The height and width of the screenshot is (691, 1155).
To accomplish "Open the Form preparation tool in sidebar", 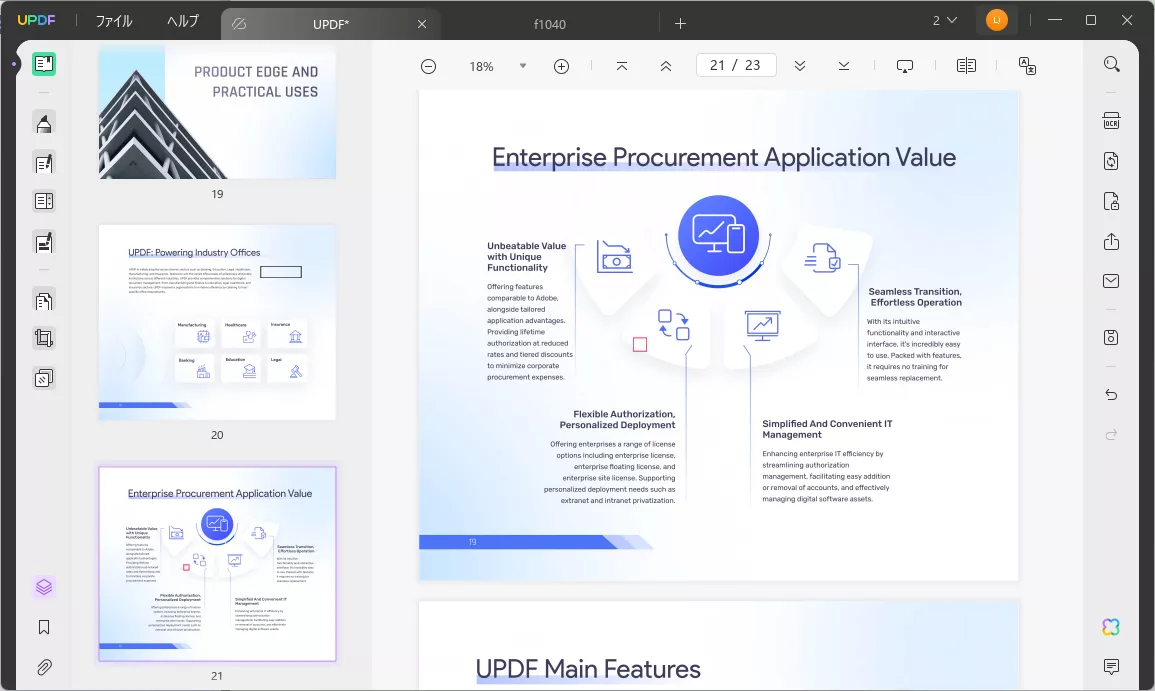I will coord(44,201).
